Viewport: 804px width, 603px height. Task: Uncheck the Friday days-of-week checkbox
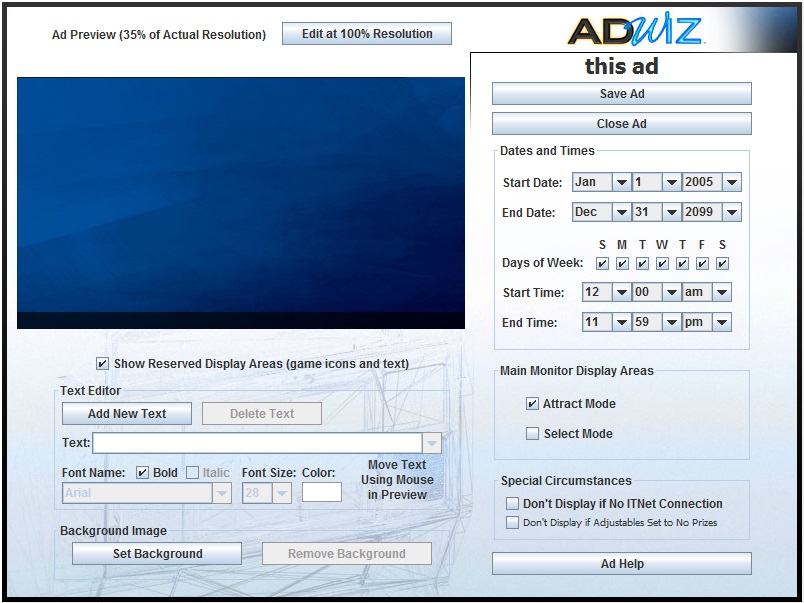pyautogui.click(x=702, y=264)
